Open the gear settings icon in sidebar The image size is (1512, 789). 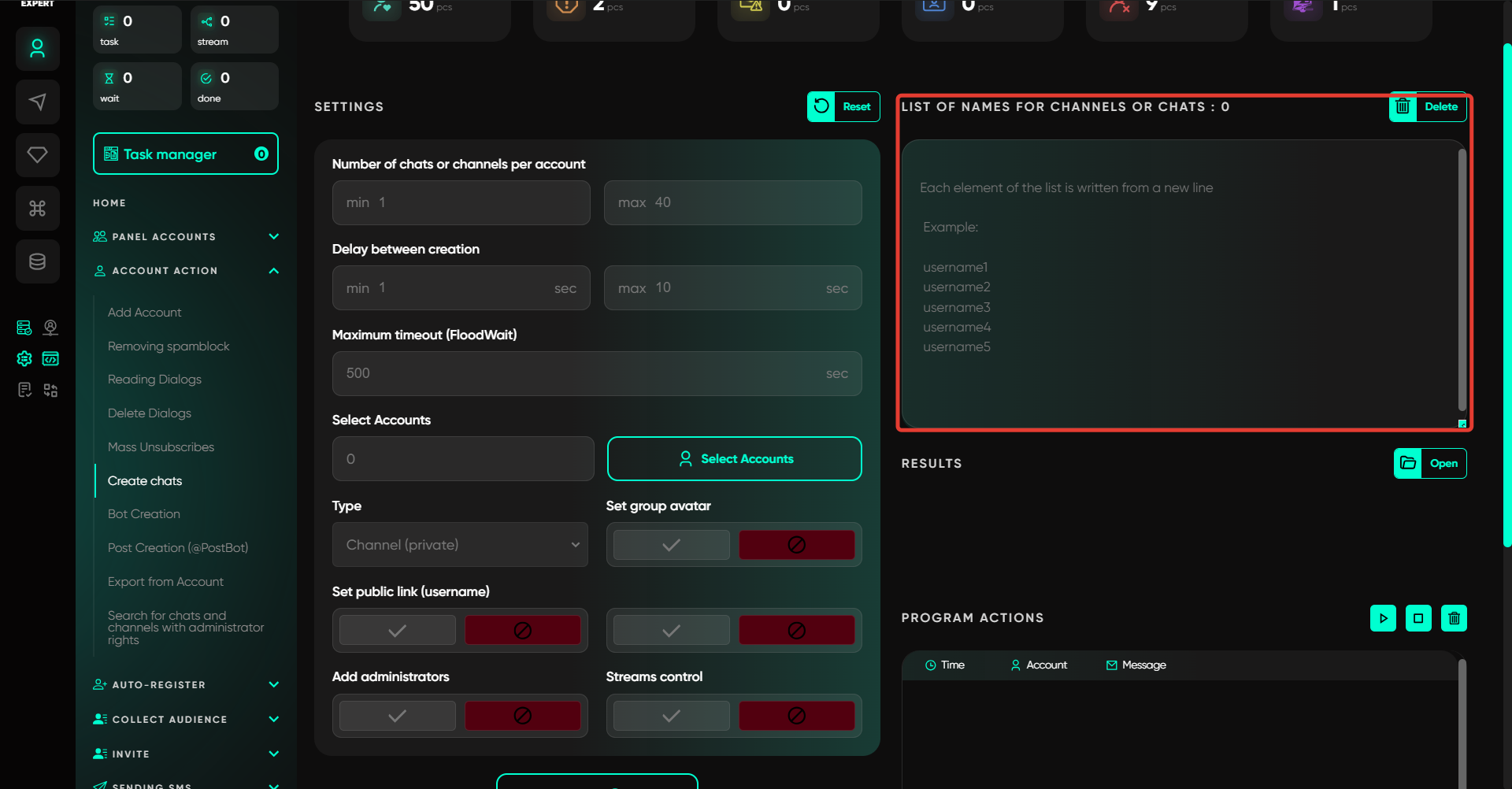tap(24, 359)
